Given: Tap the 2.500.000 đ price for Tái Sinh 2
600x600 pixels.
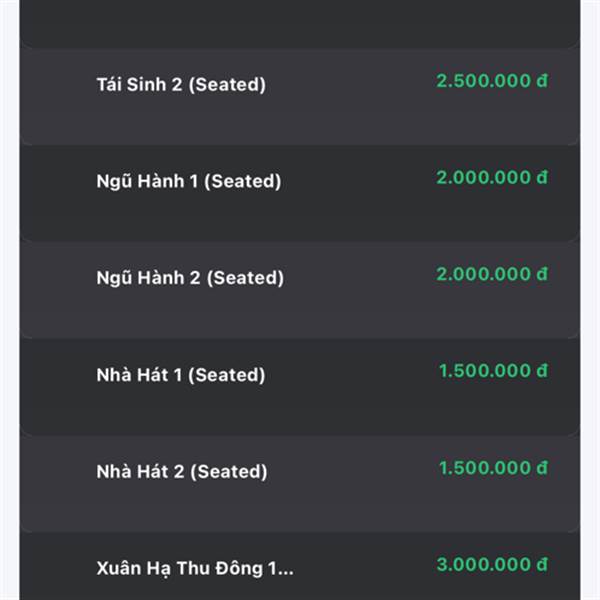Looking at the screenshot, I should pos(492,81).
